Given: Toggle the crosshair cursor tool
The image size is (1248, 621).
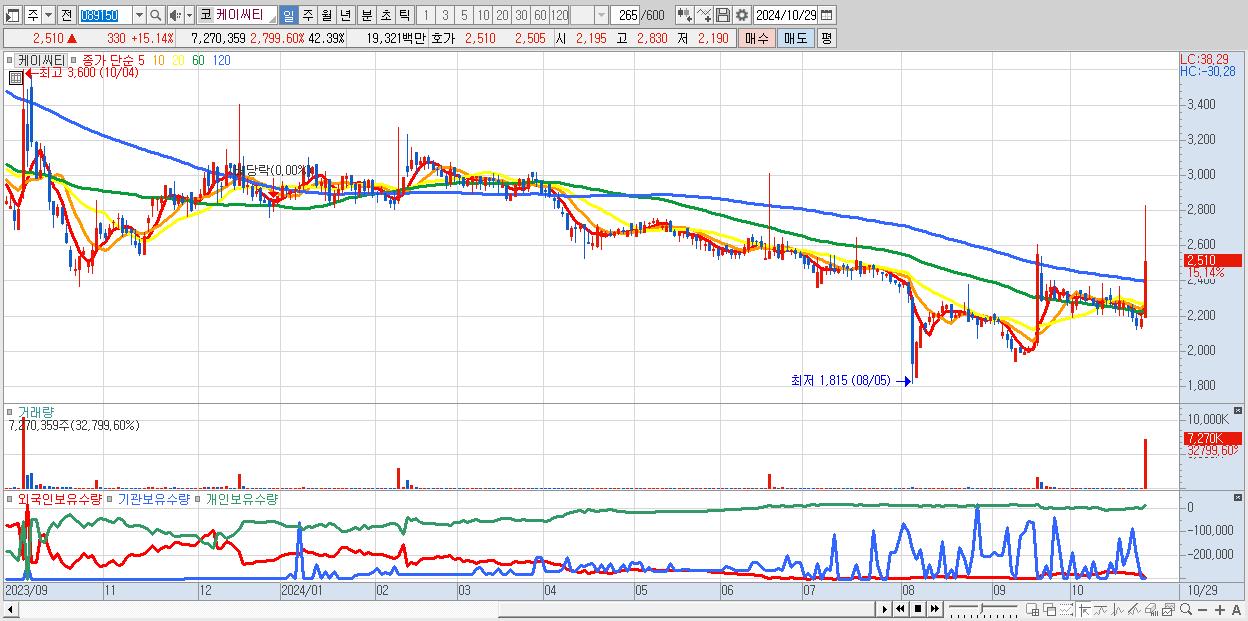Looking at the screenshot, I should pos(1083,610).
